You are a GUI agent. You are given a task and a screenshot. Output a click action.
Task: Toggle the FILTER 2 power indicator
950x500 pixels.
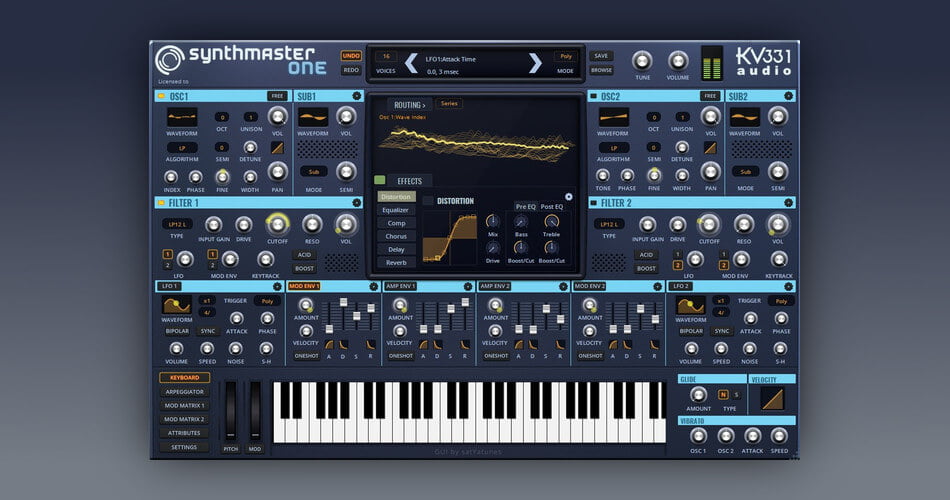coord(593,202)
